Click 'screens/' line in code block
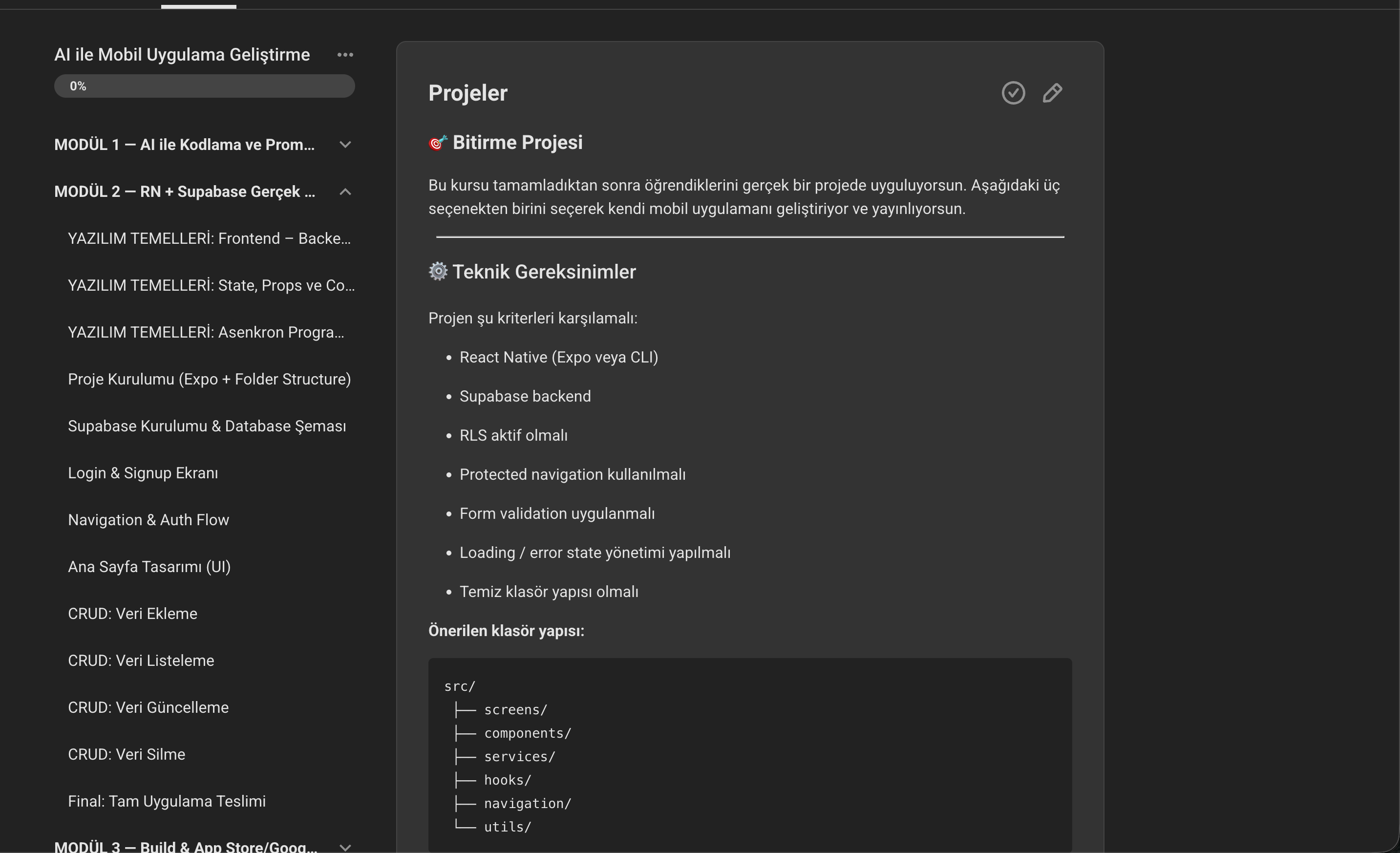Screen dimensions: 1400x853 point(515,710)
